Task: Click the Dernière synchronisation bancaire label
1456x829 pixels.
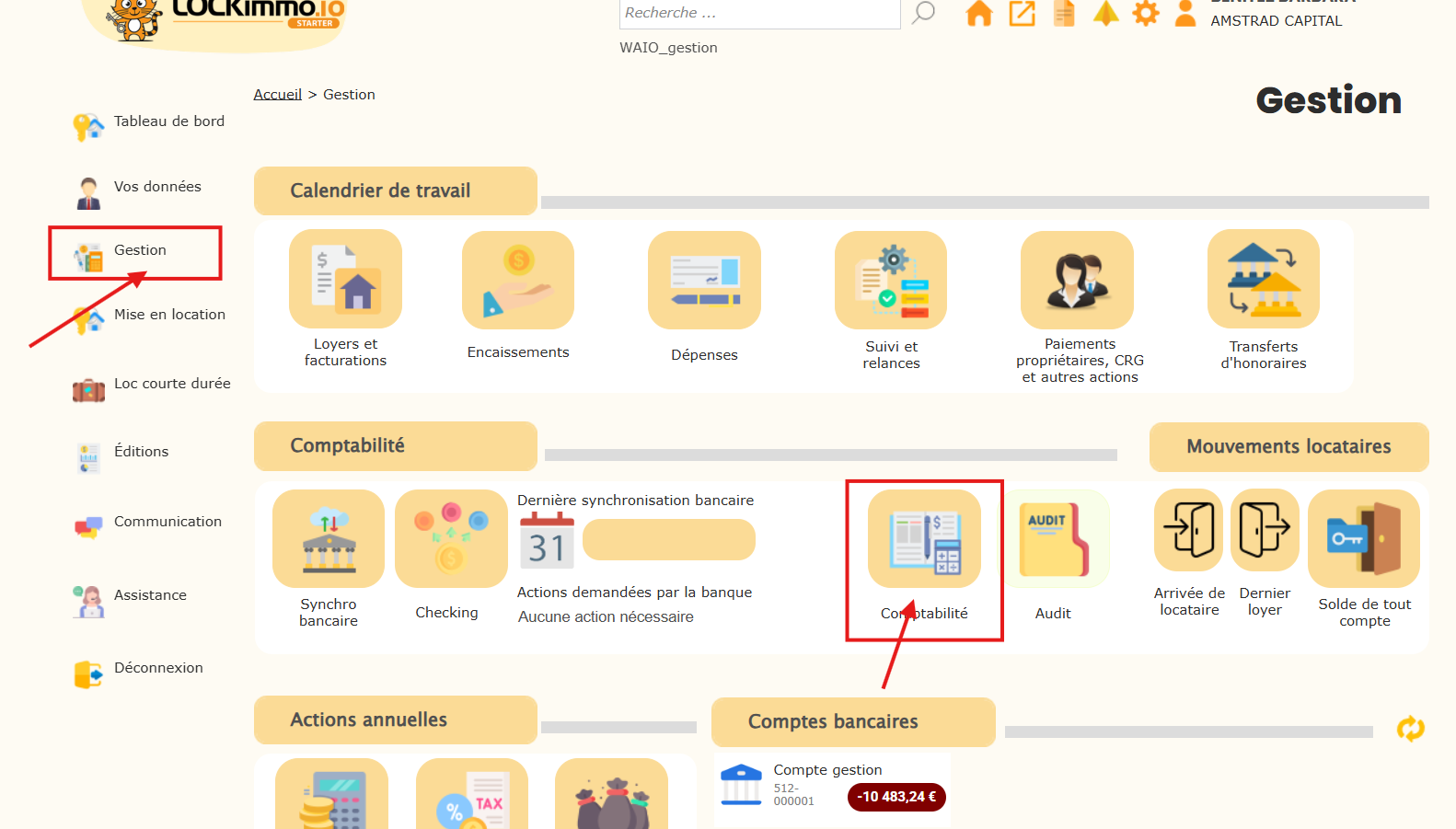Action: pyautogui.click(x=635, y=501)
